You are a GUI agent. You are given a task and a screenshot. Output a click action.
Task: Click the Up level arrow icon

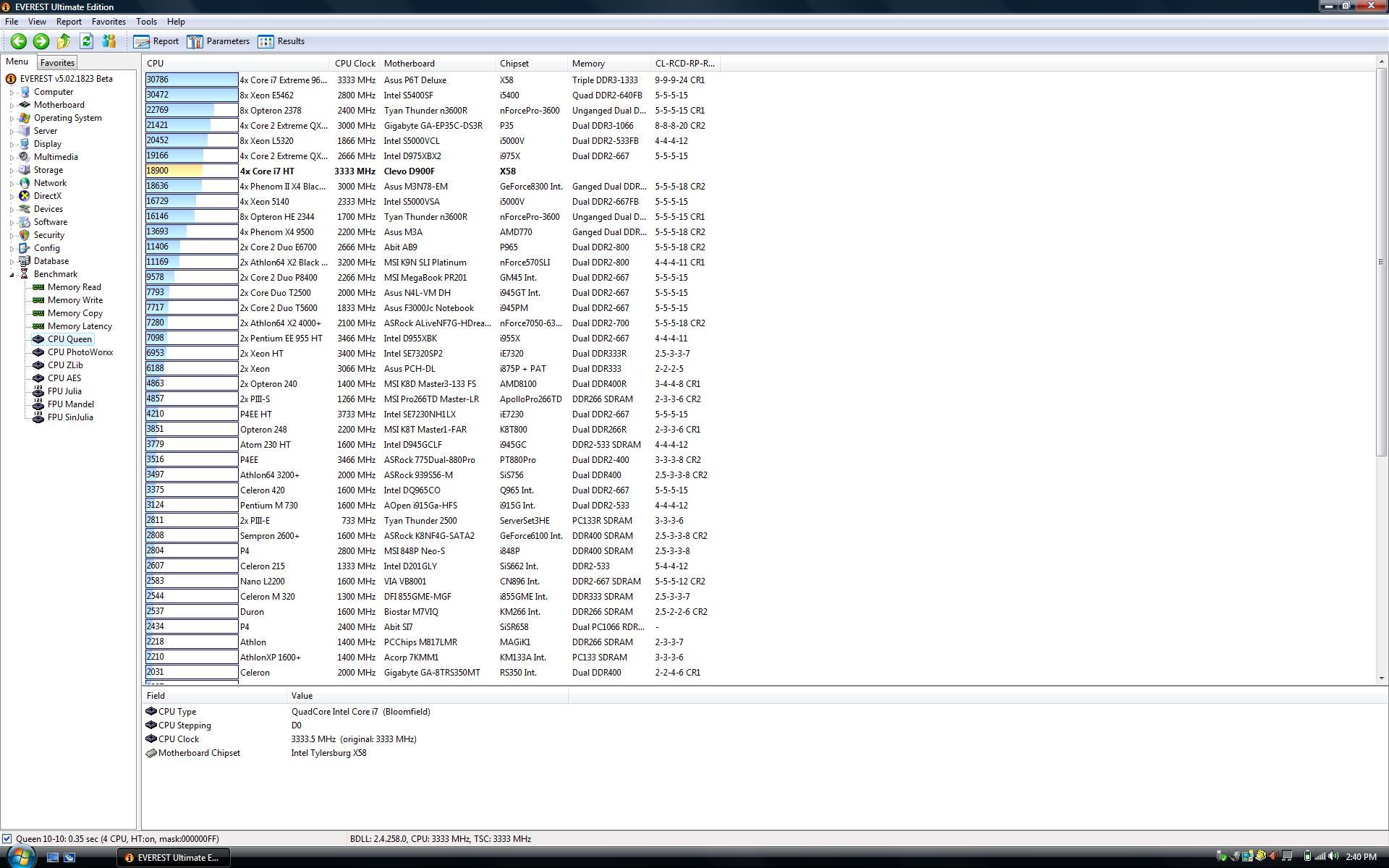64,41
